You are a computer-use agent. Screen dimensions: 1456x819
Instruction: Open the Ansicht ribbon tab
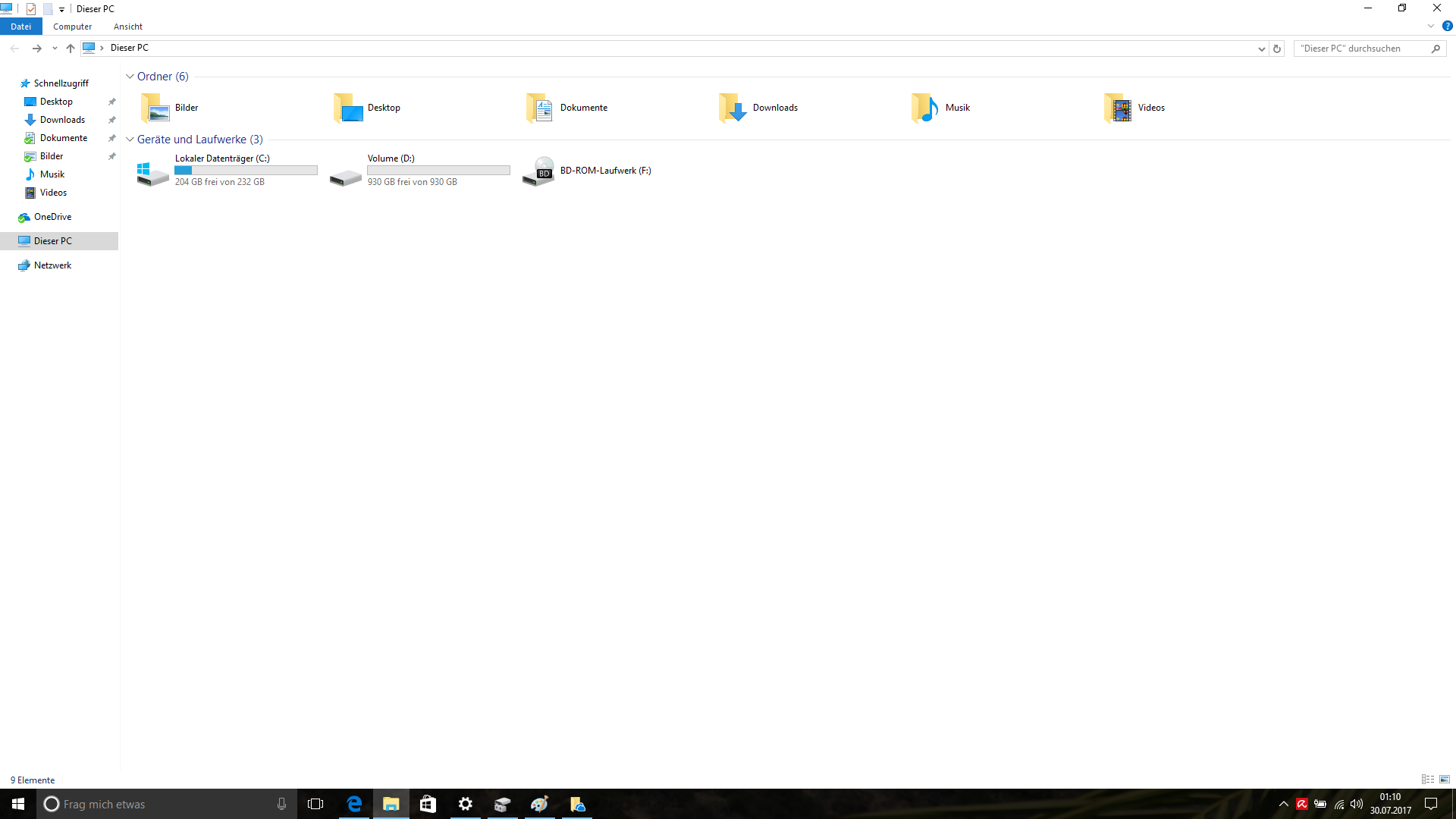point(127,27)
